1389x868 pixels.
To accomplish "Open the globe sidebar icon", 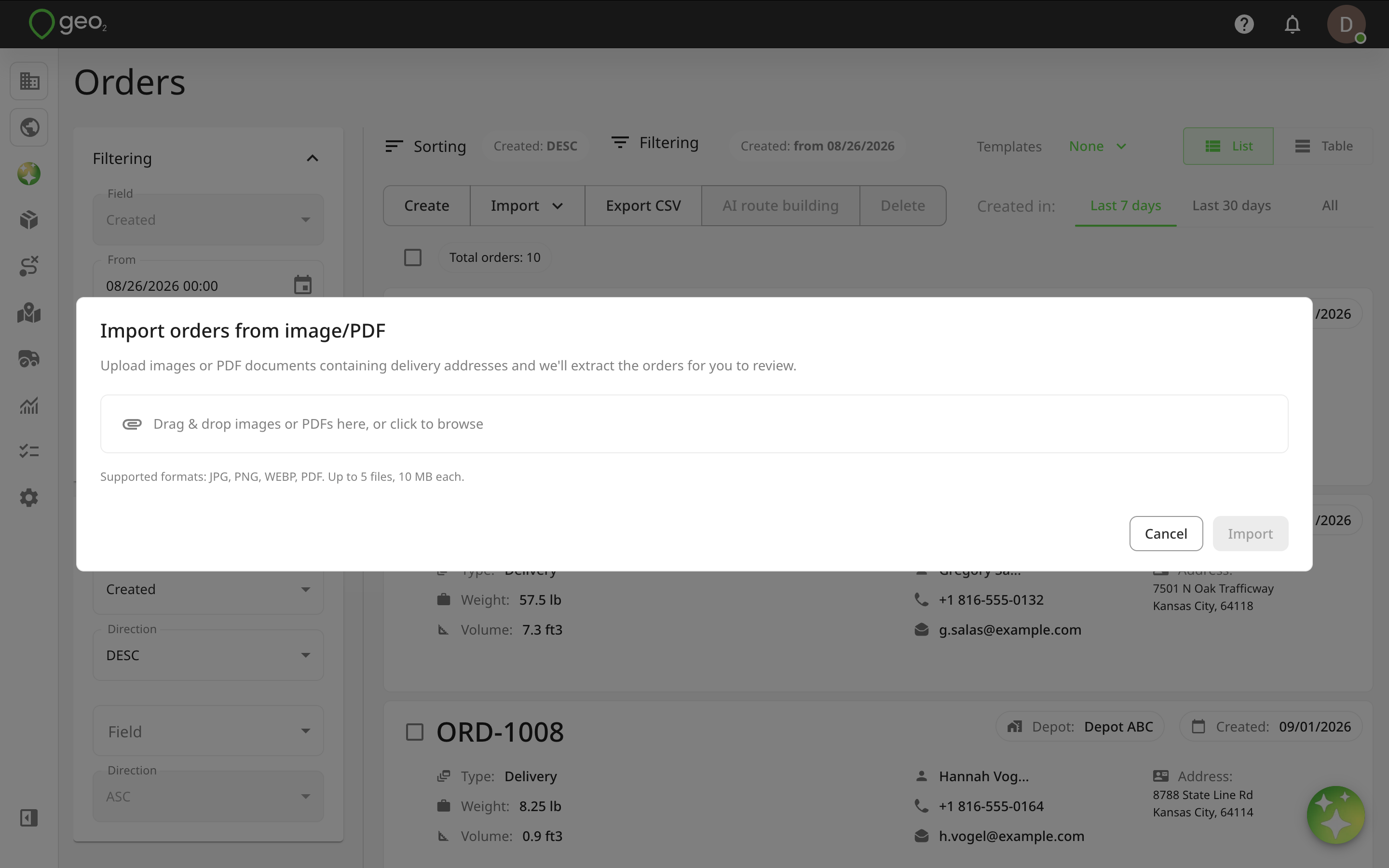I will (29, 127).
